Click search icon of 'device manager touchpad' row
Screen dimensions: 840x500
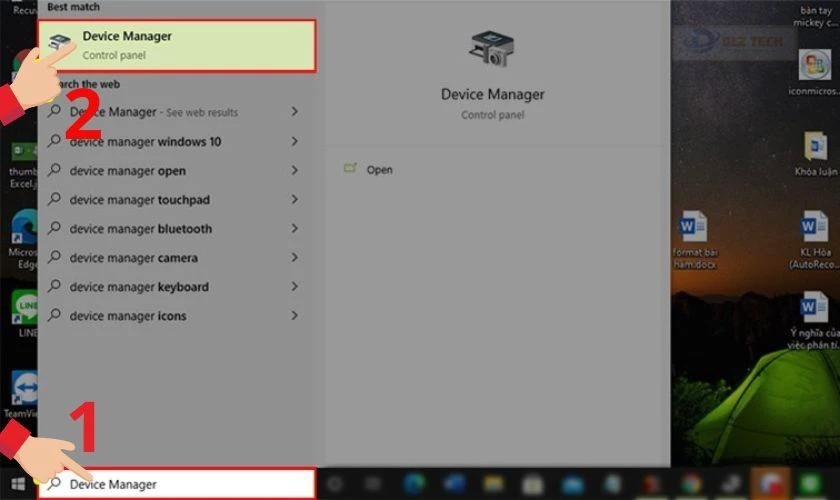pos(54,199)
